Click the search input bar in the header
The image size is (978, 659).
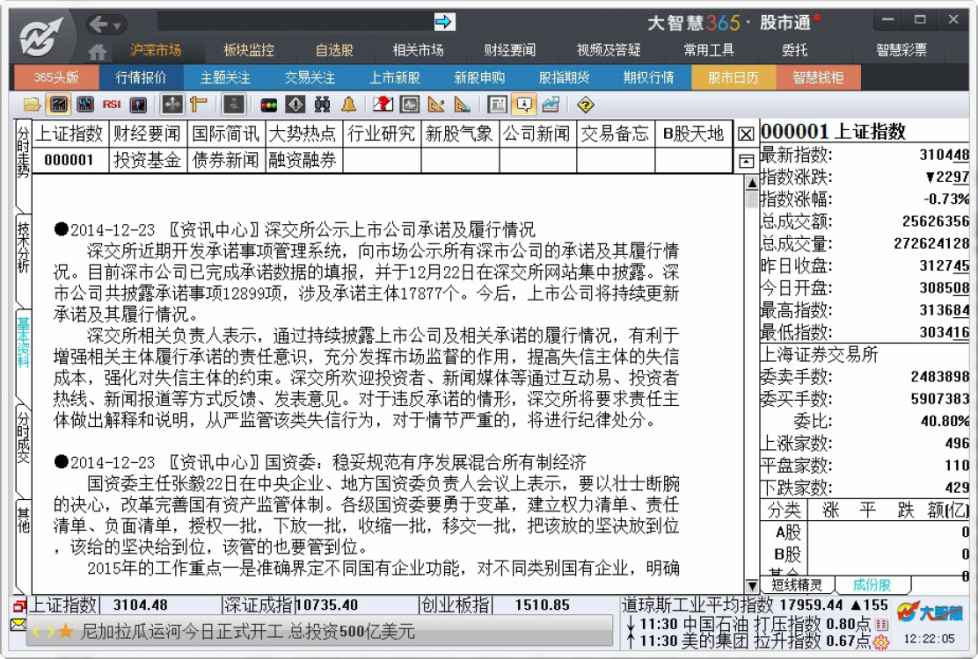(294, 22)
